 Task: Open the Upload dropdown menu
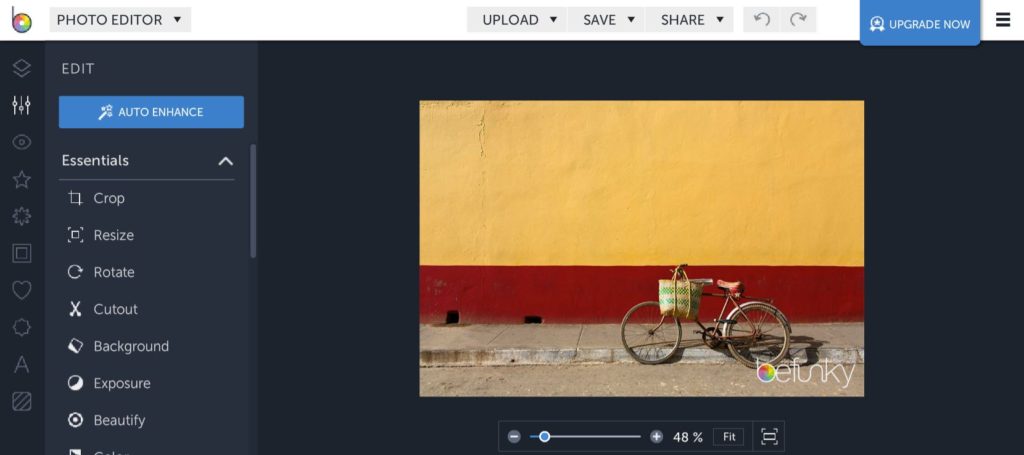517,20
